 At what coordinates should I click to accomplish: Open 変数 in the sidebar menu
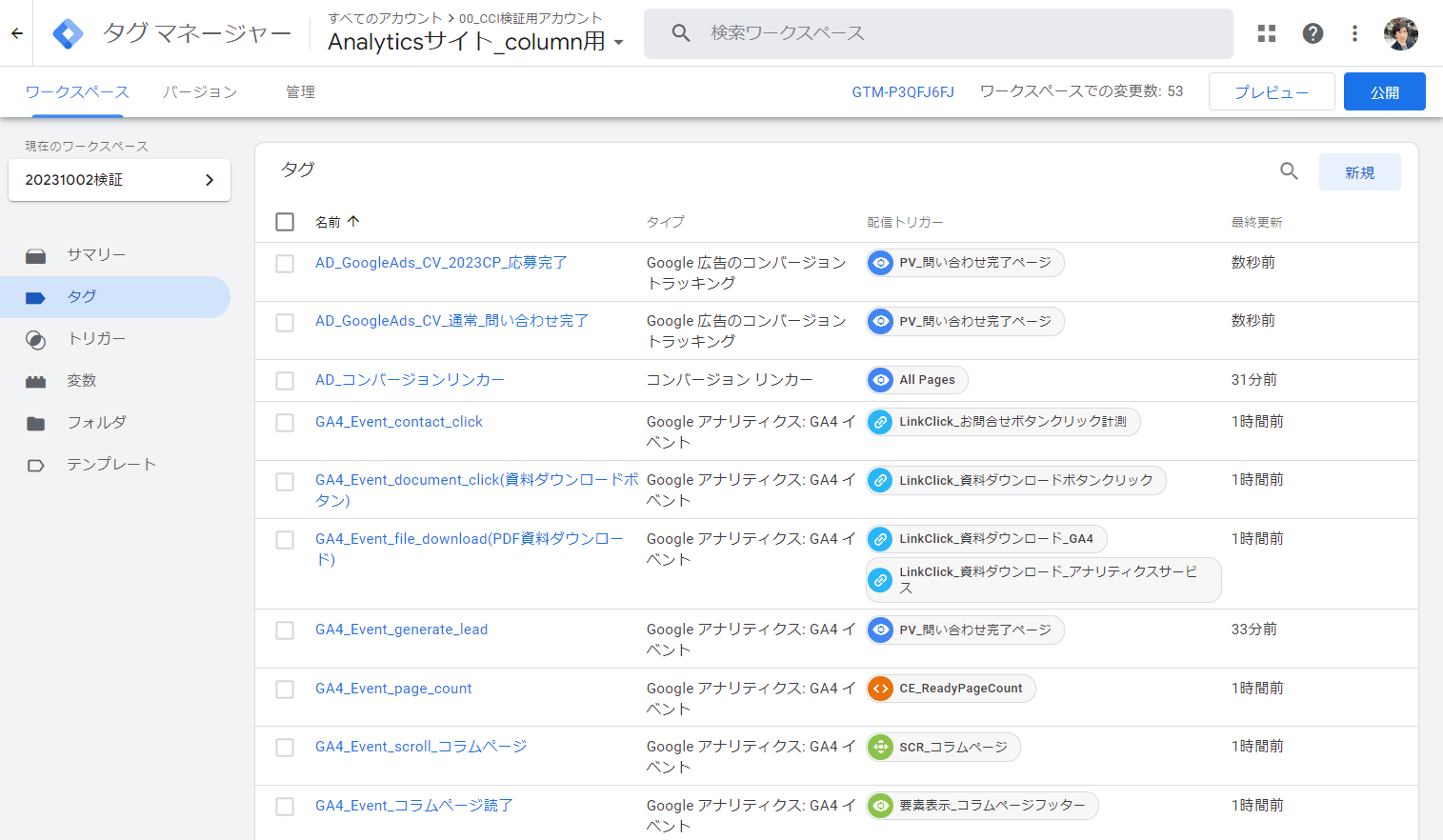point(115,381)
